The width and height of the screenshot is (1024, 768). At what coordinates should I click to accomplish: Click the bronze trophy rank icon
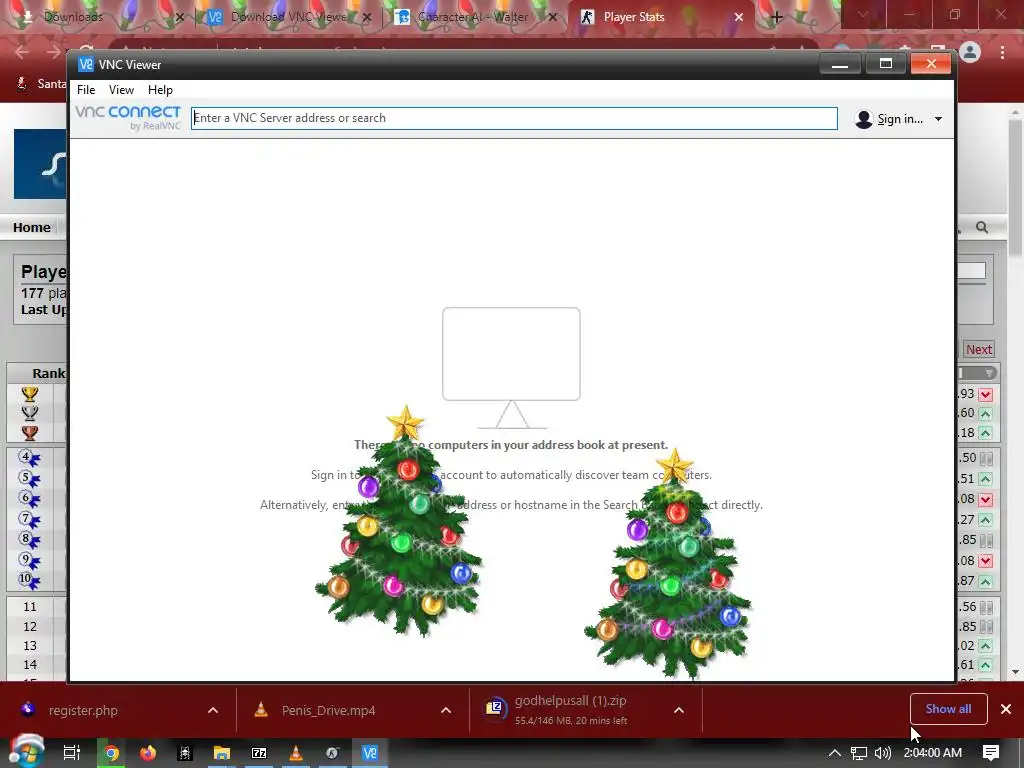[x=30, y=432]
